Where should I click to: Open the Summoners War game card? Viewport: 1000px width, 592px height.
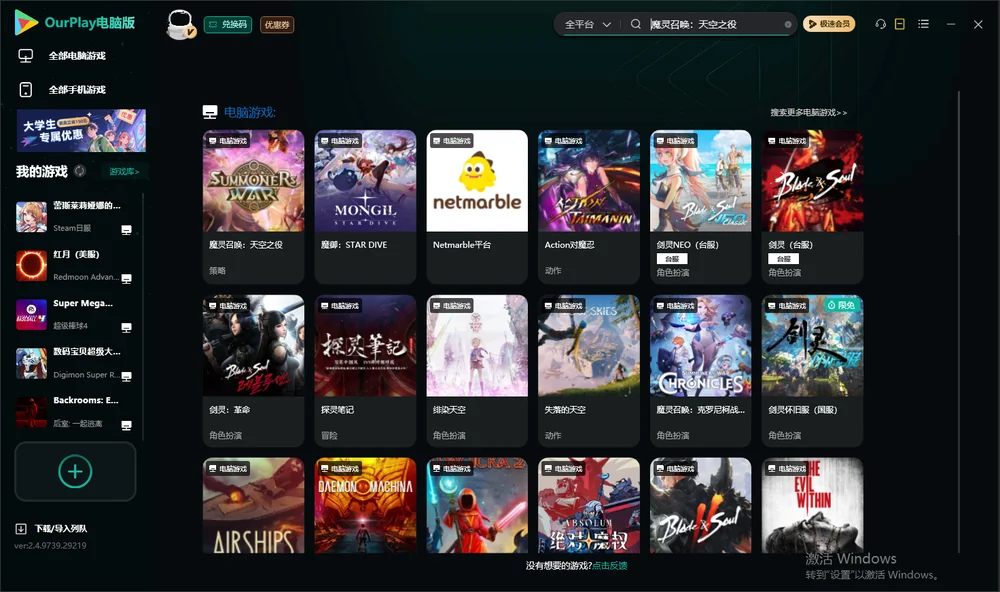254,207
